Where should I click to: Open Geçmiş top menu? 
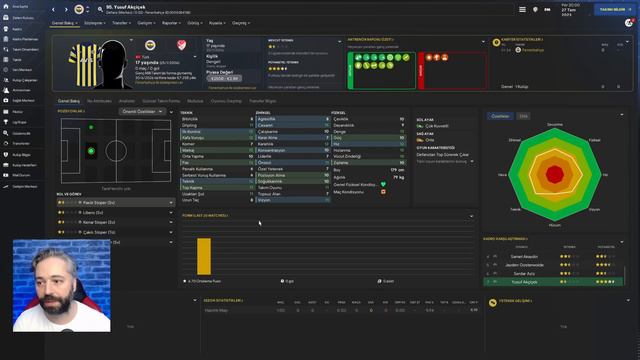(x=241, y=23)
